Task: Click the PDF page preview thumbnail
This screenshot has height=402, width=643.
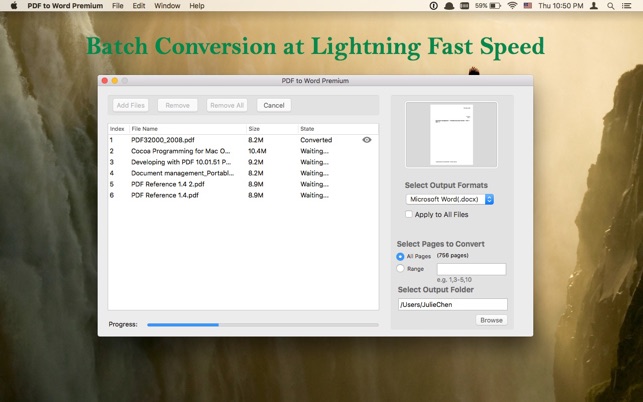Action: click(x=451, y=135)
